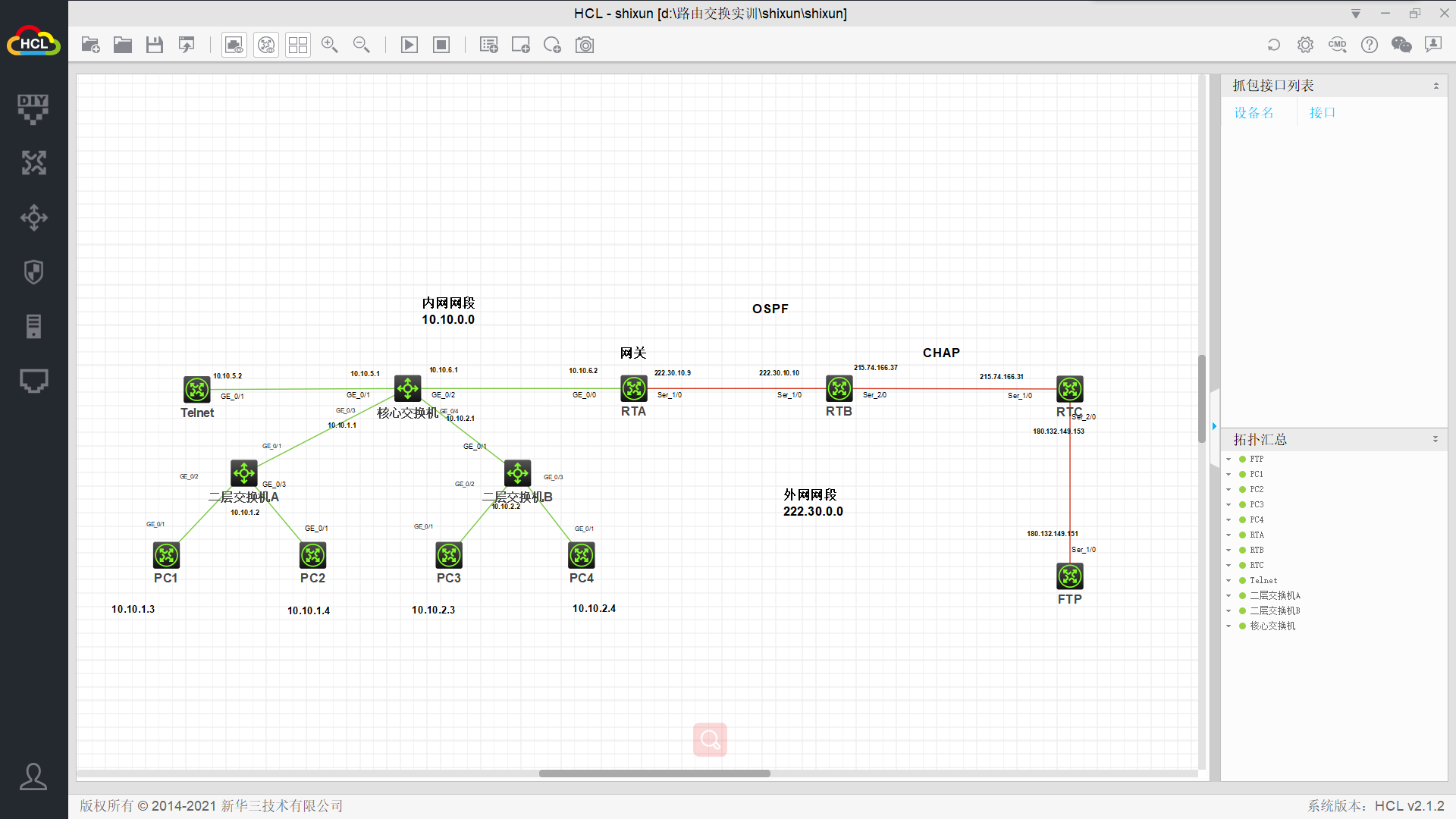Toggle grid display button

(x=298, y=45)
